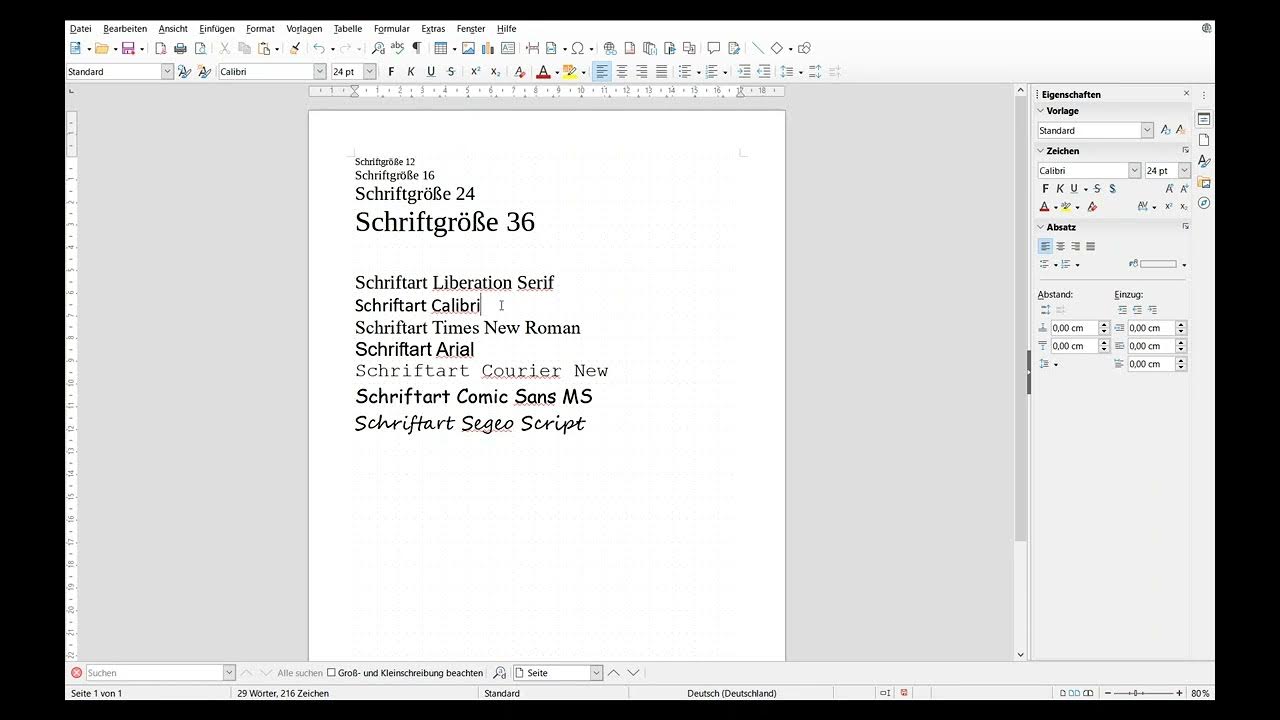This screenshot has width=1280, height=720.
Task: Toggle Underline U button in formatting toolbar
Action: (x=431, y=72)
